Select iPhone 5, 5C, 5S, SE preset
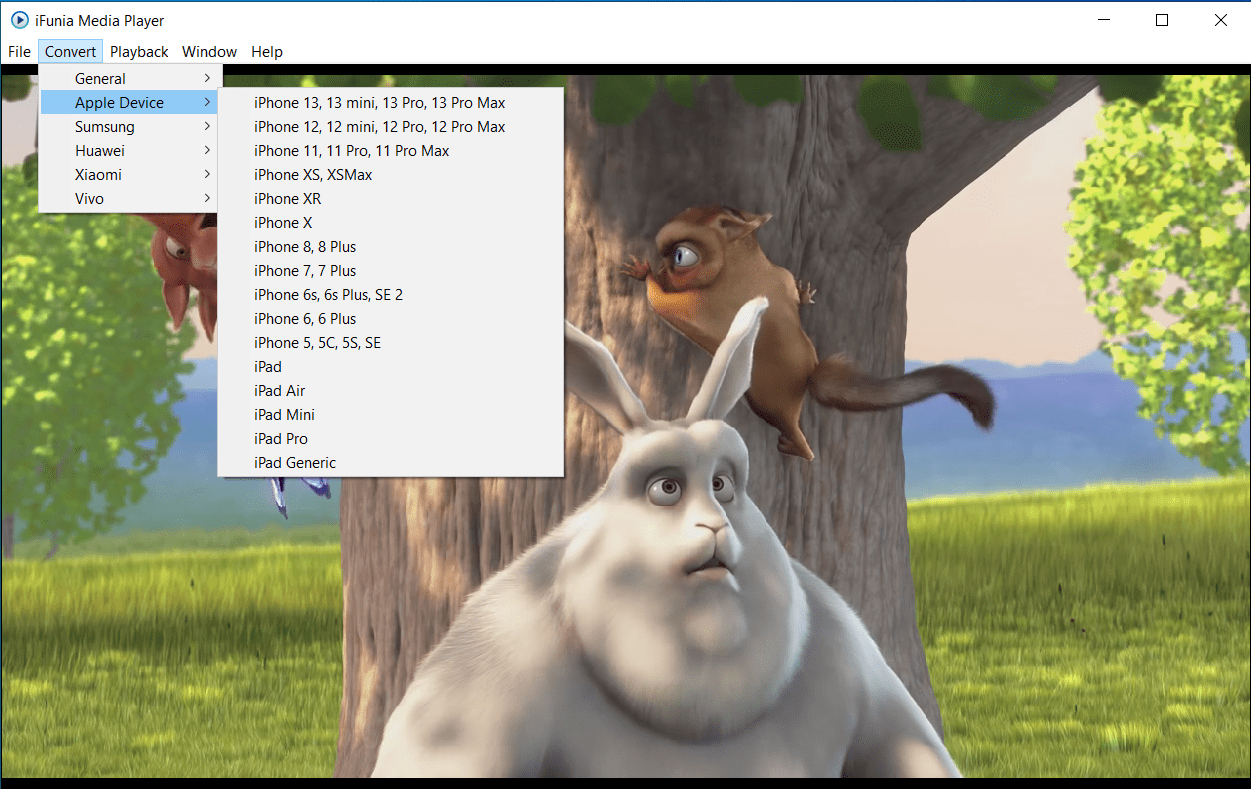The image size is (1251, 789). tap(391, 343)
